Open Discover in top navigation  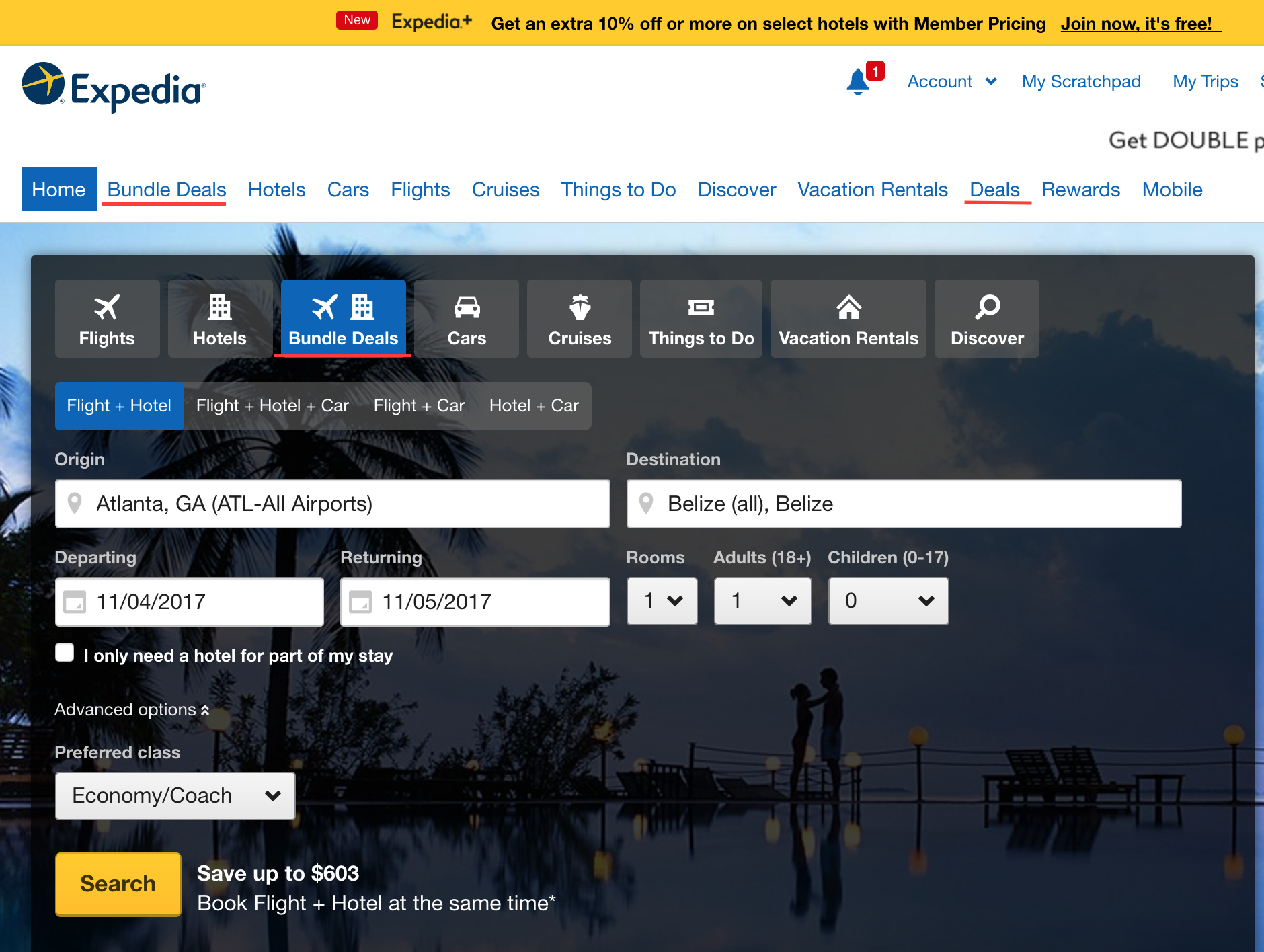(x=737, y=190)
